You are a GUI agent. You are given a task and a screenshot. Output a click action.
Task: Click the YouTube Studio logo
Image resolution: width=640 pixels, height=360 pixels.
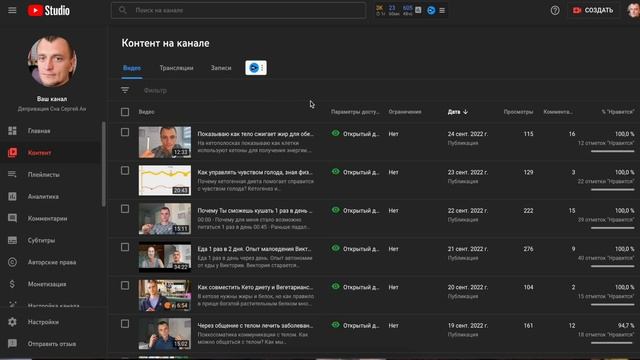[49, 10]
